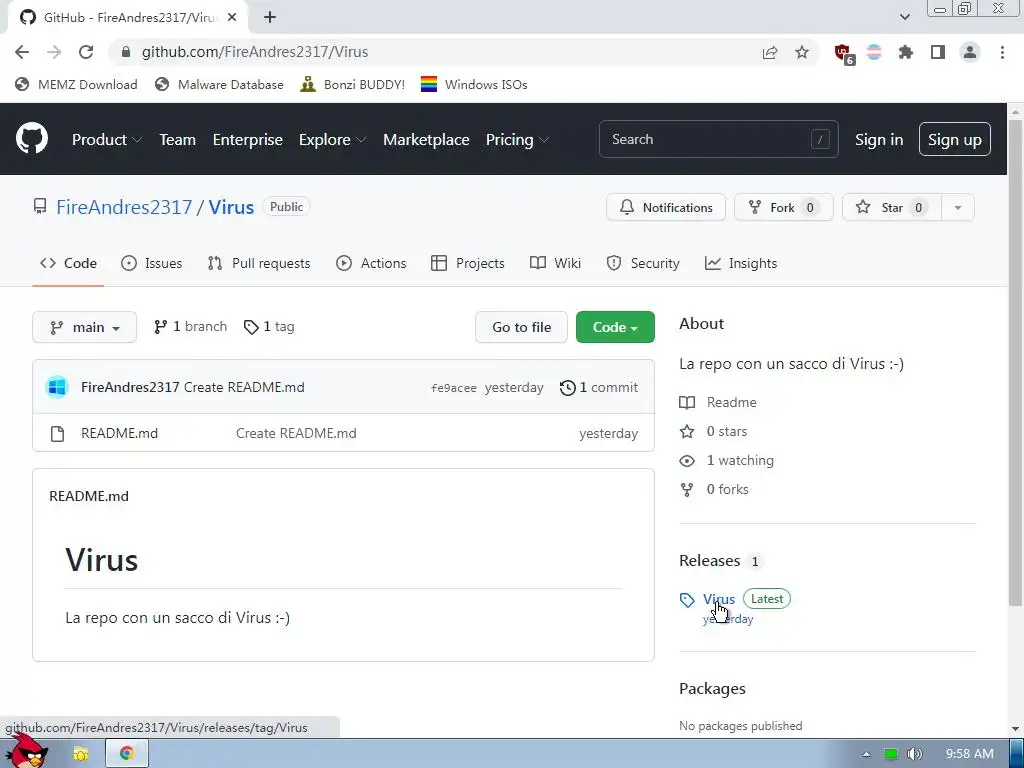Image resolution: width=1024 pixels, height=768 pixels.
Task: Click the Angry Birds start button
Action: 29,751
